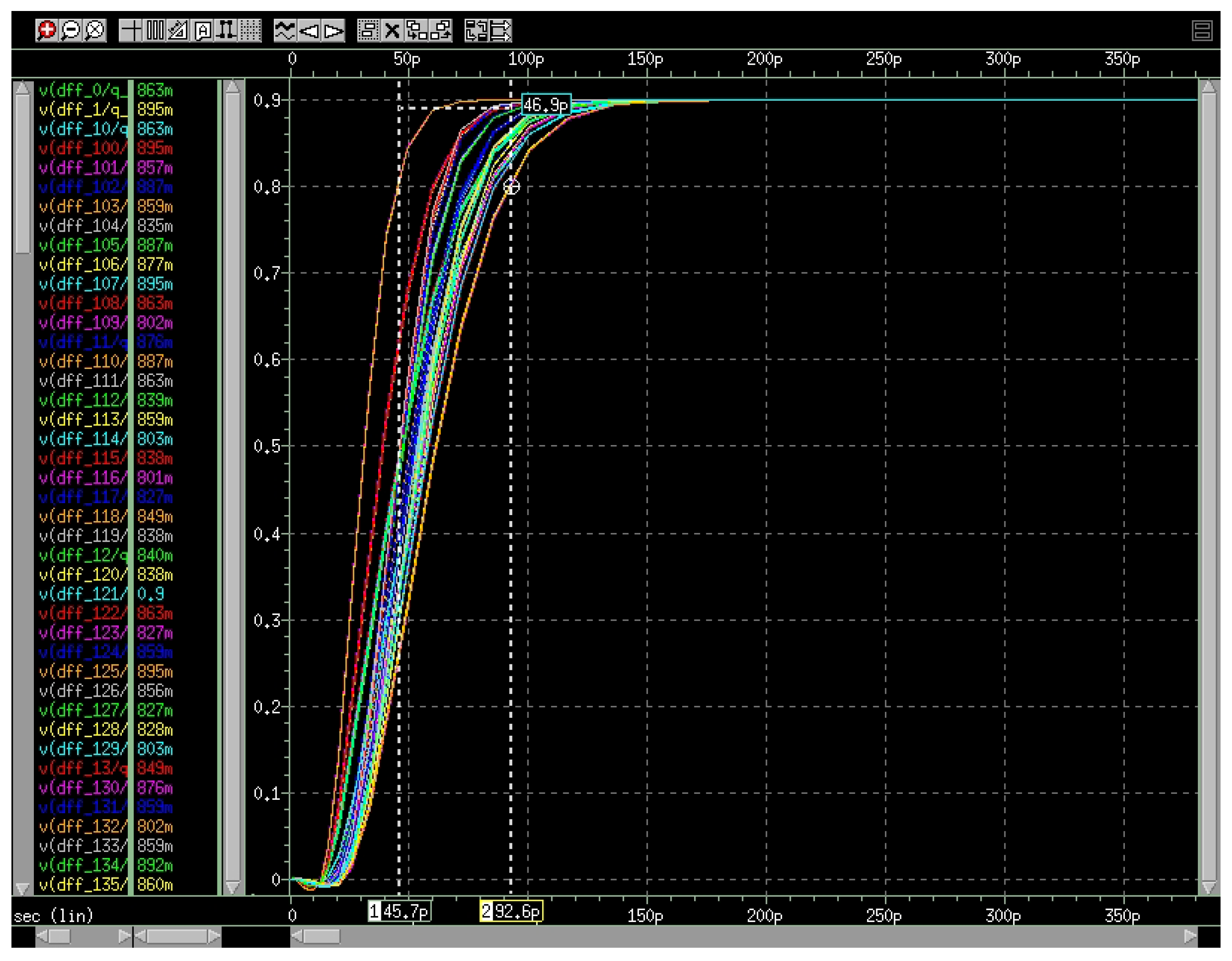Click the measurement ruler triangle icon

point(178,30)
